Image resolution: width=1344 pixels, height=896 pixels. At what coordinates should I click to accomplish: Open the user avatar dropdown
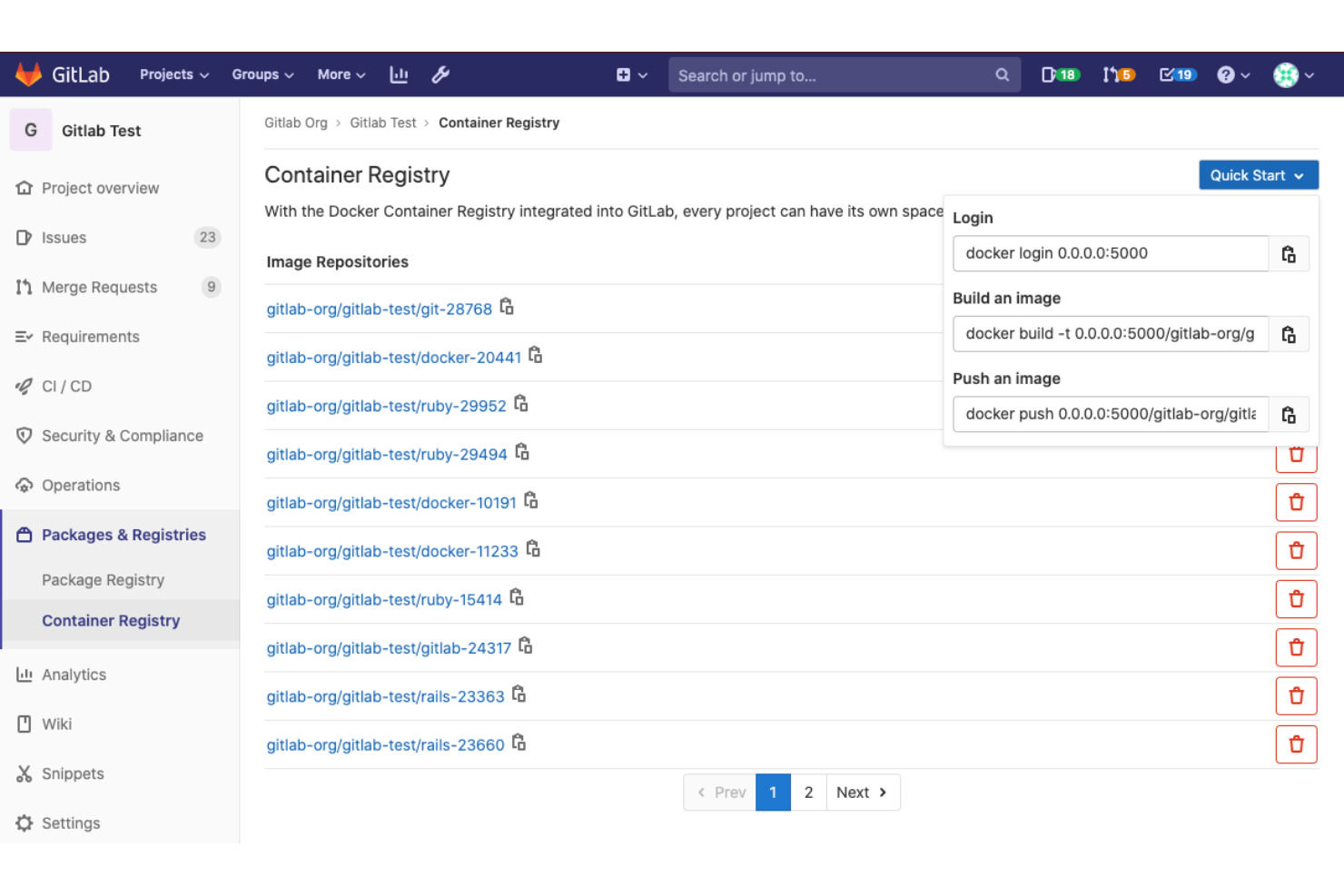coord(1294,74)
